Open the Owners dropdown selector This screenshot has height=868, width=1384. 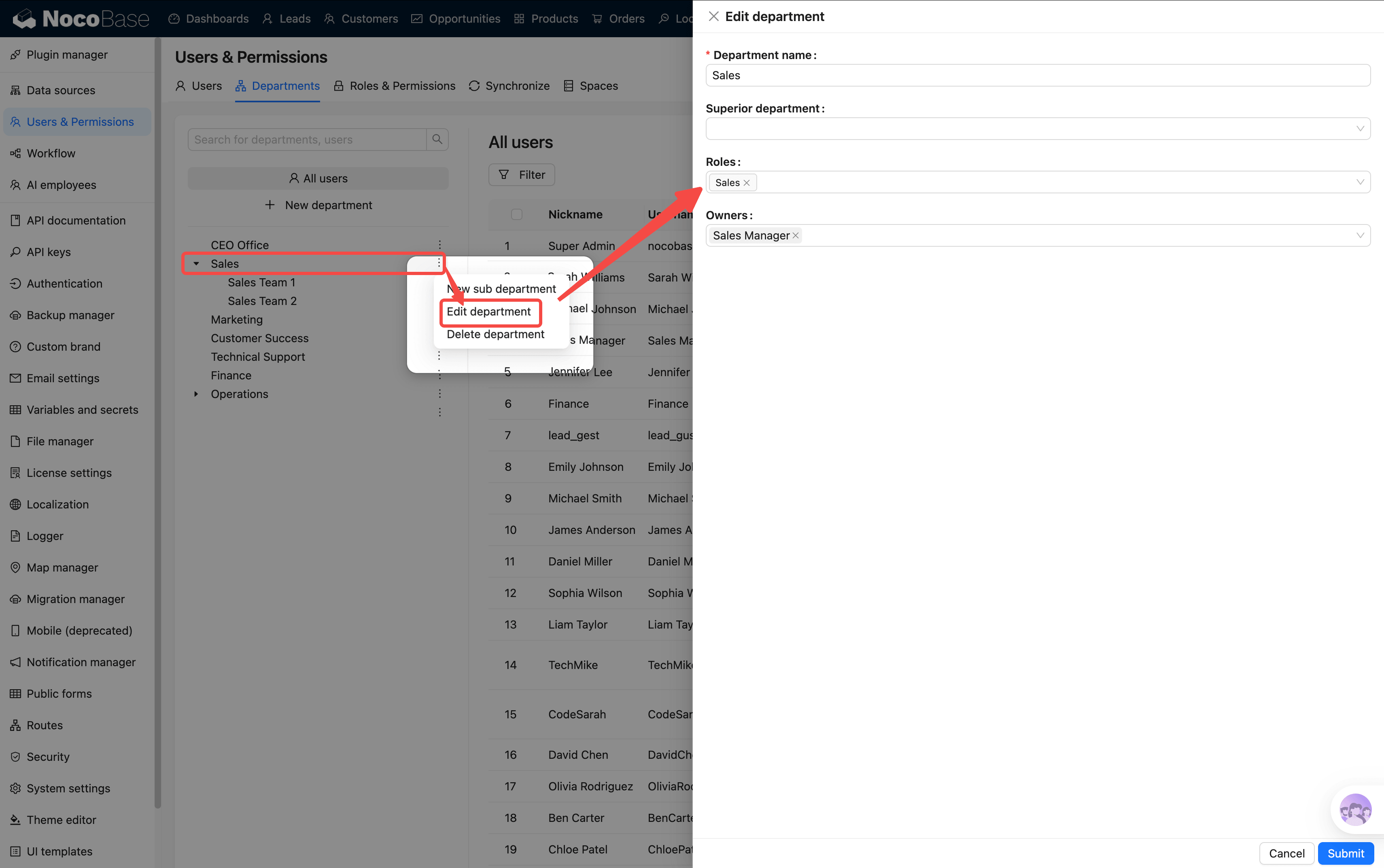(x=1080, y=235)
